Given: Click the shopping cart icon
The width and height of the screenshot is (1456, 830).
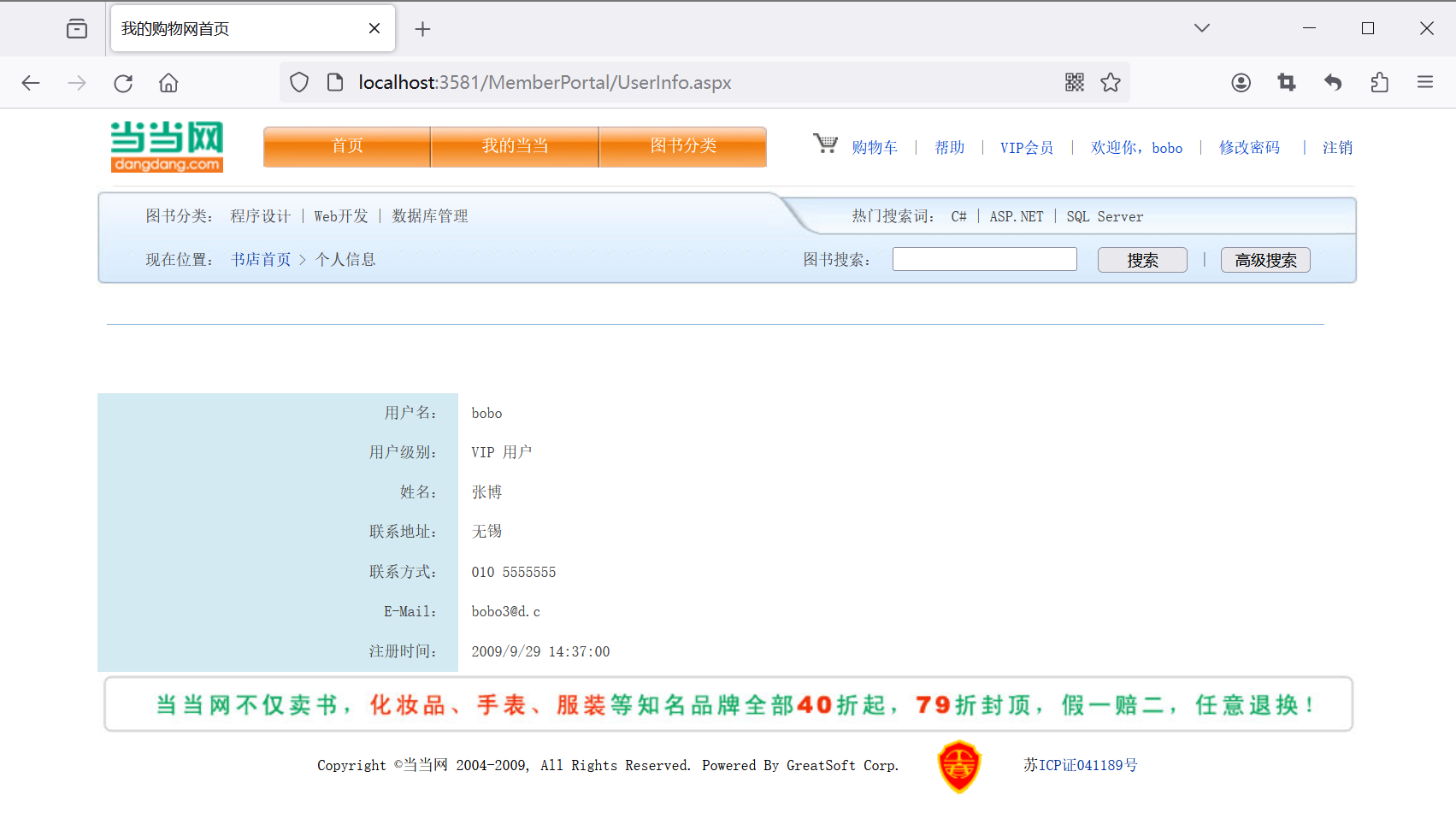Looking at the screenshot, I should tap(825, 144).
